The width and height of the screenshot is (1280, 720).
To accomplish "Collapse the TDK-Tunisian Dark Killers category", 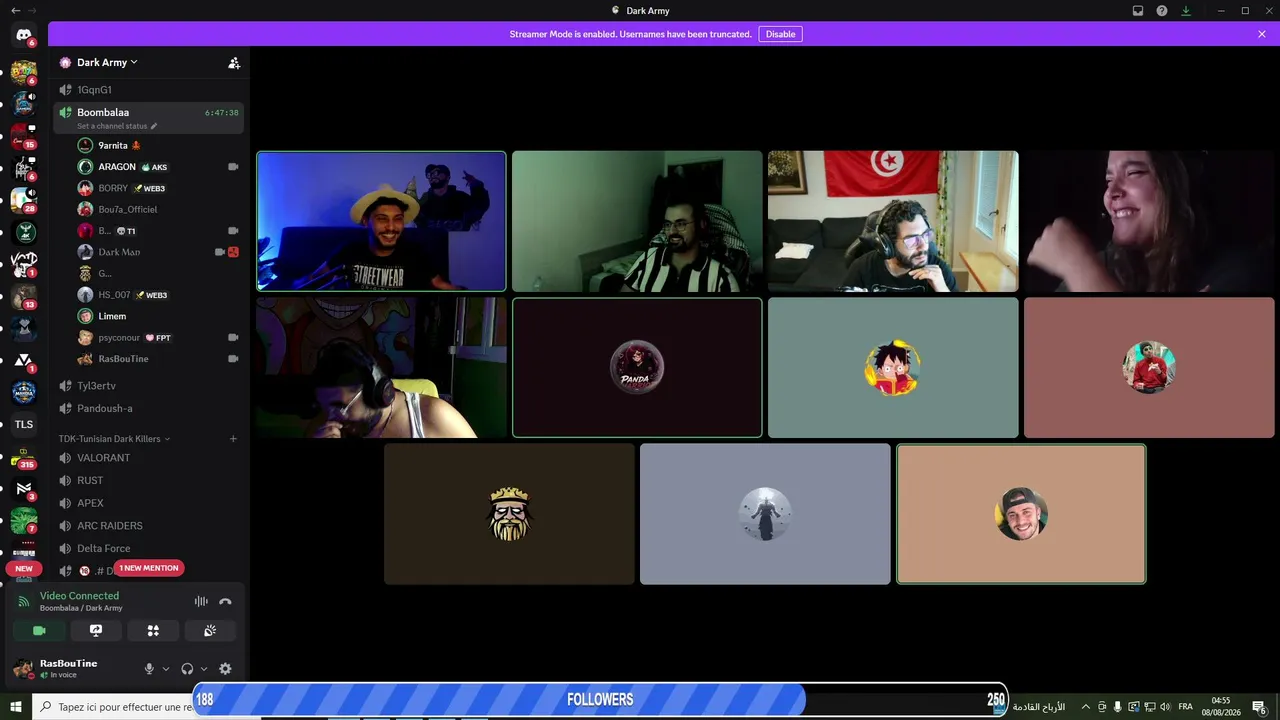I will pos(115,439).
